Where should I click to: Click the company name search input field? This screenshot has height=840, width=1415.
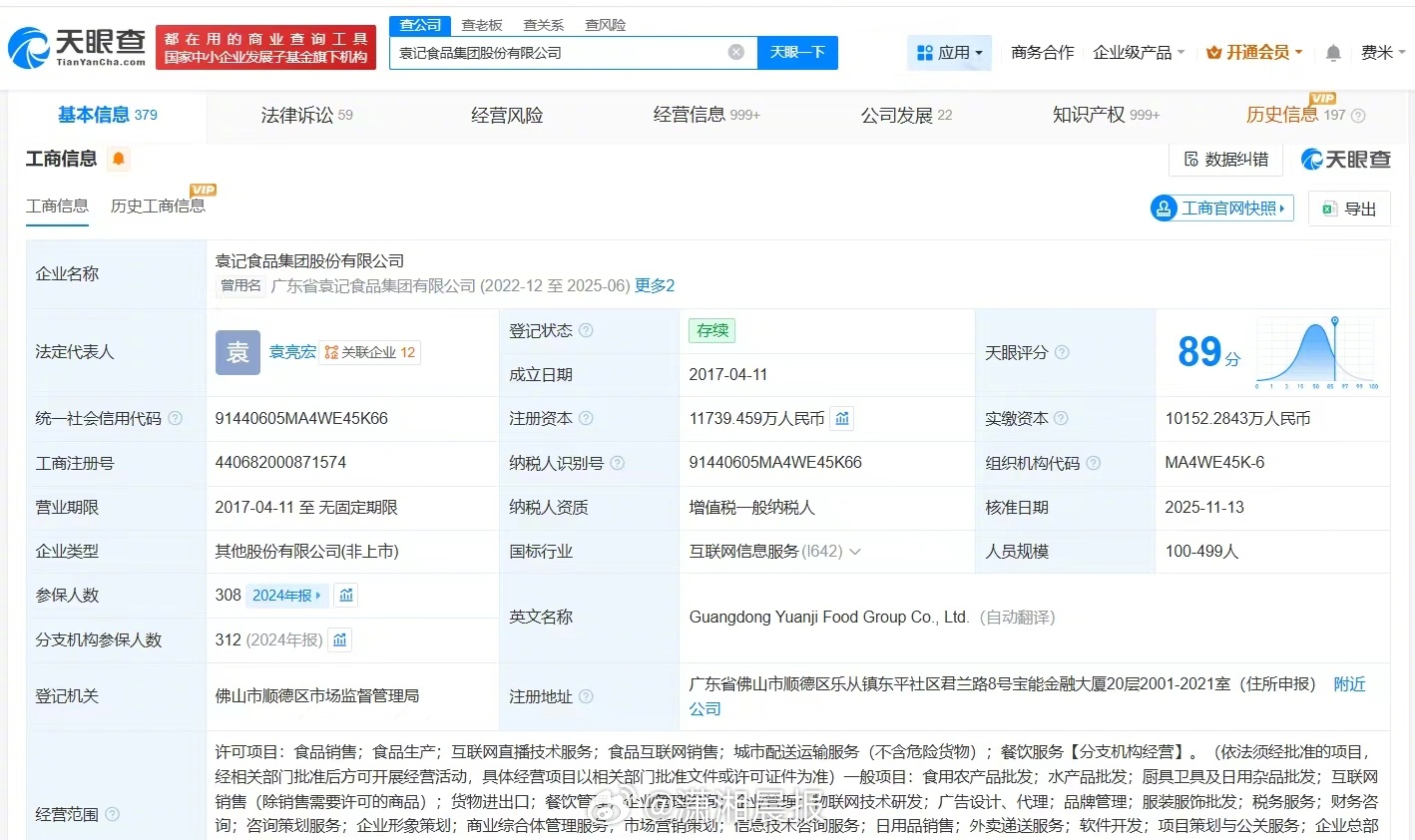pos(559,53)
